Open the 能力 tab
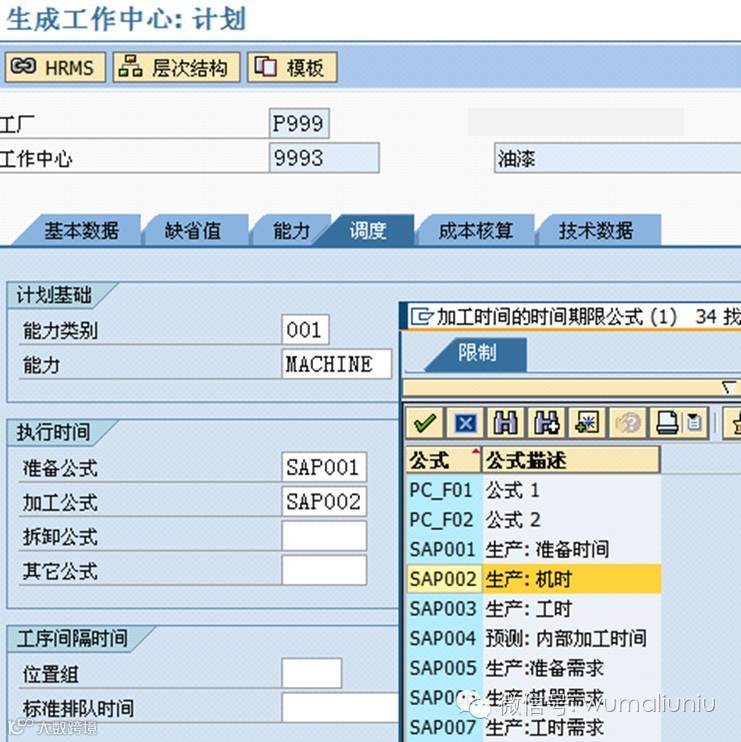 pyautogui.click(x=291, y=231)
